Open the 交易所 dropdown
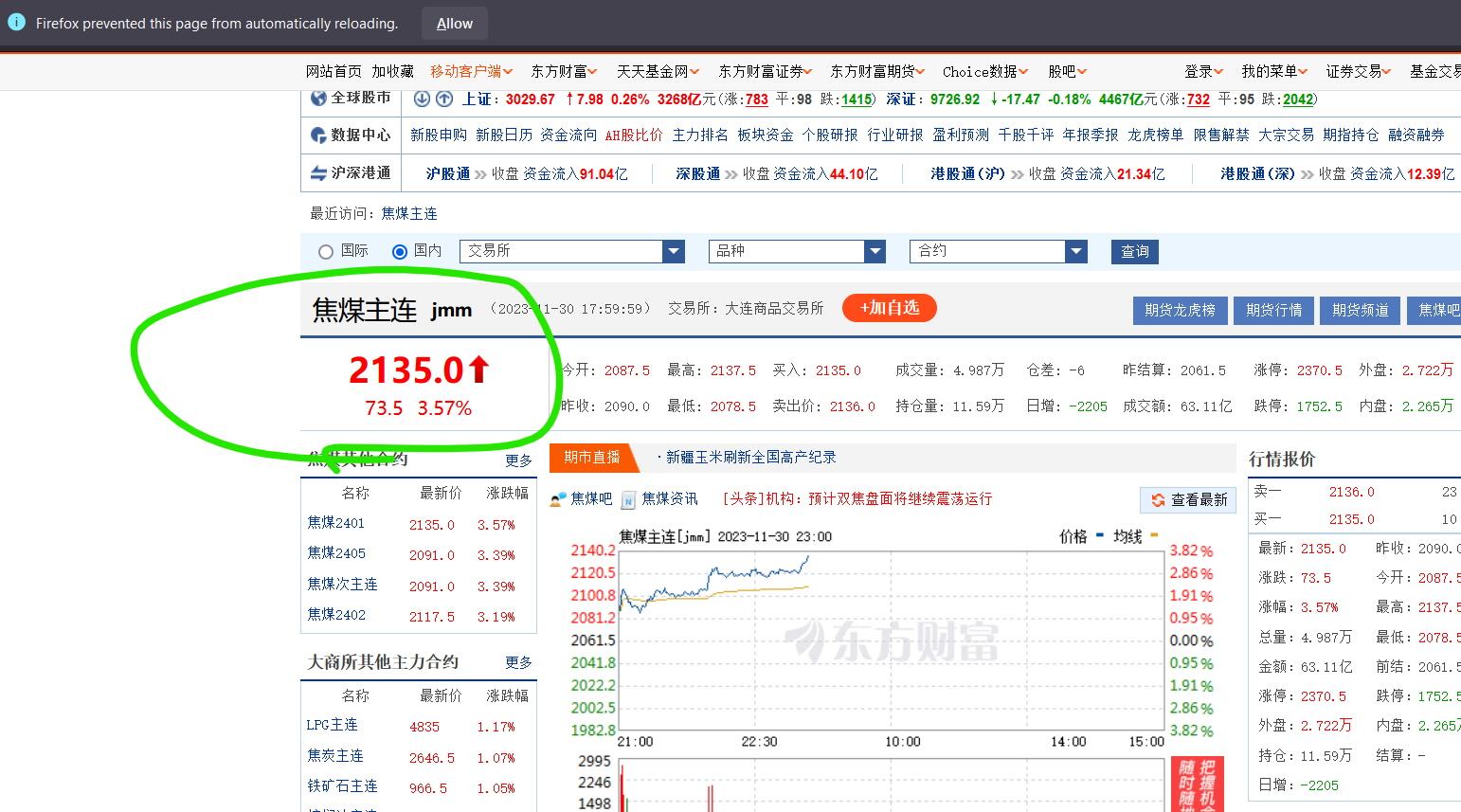Screen dimensions: 1461x812 572,251
